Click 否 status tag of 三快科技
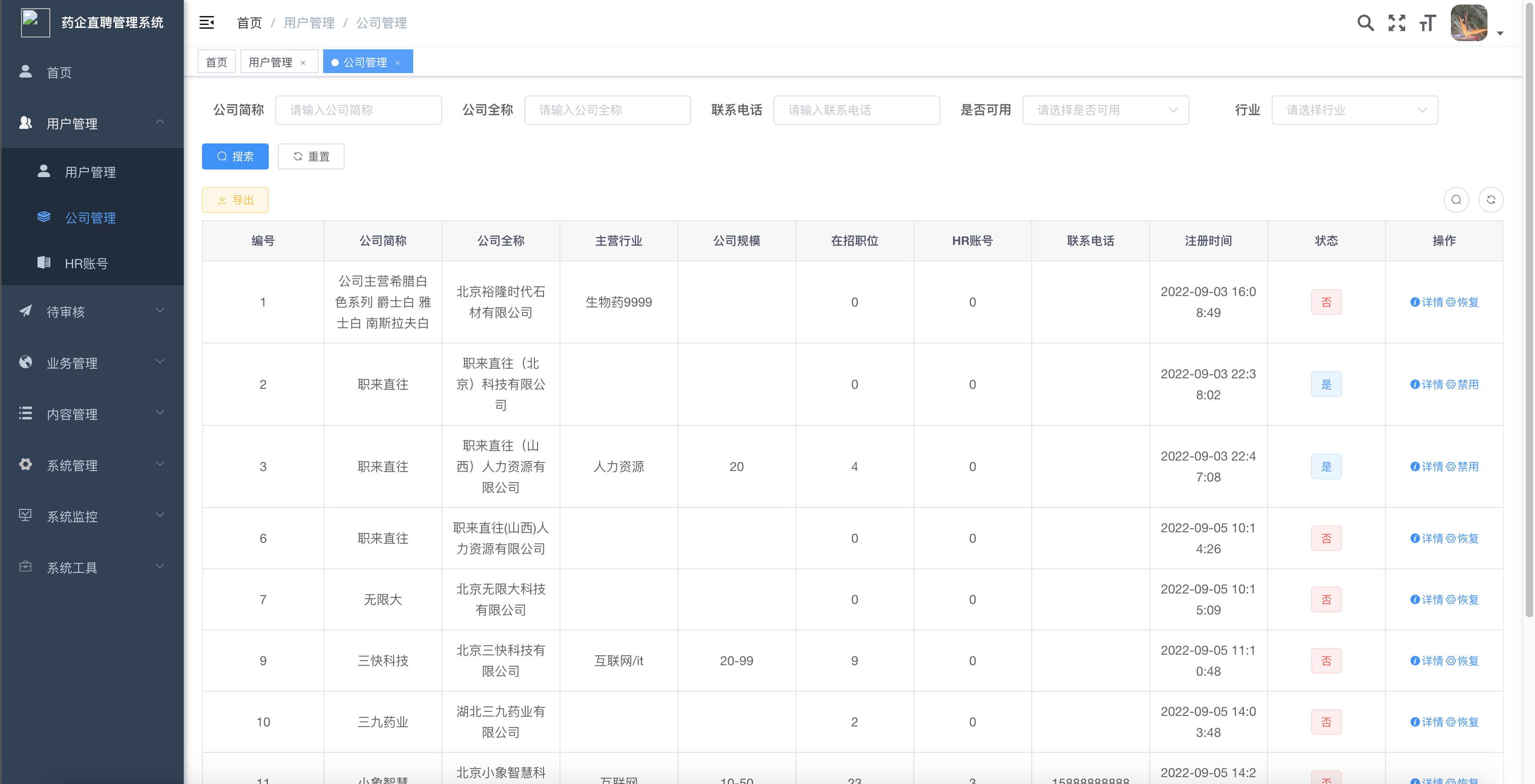This screenshot has height=784, width=1535. (1326, 661)
